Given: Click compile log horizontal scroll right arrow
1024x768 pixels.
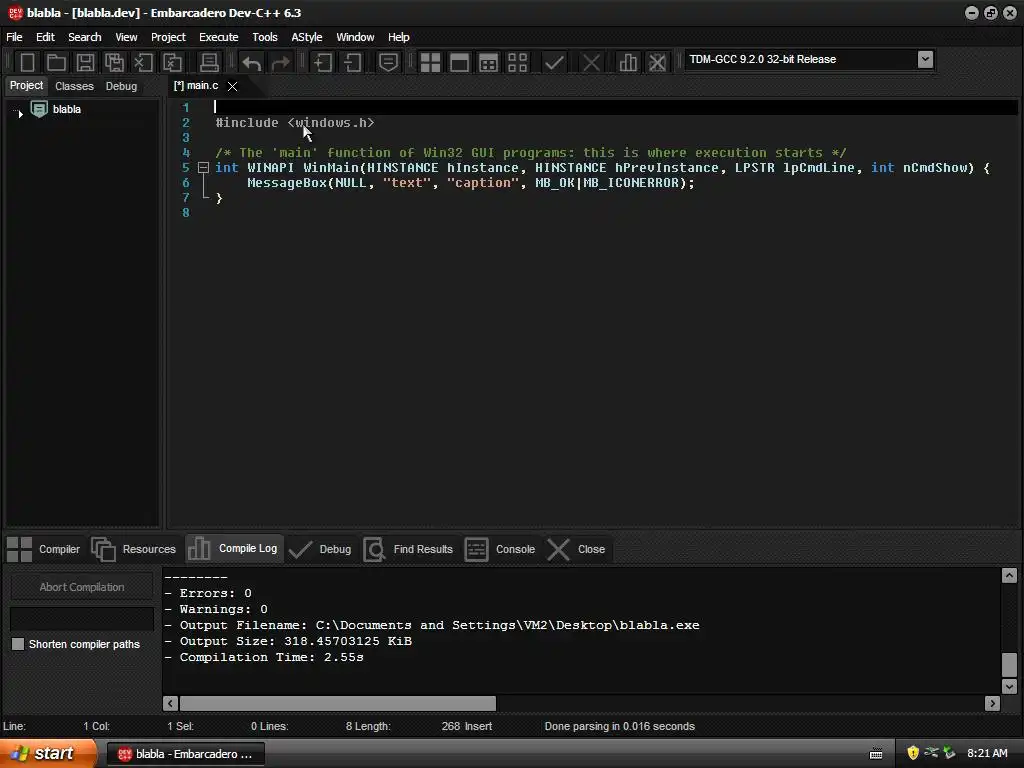Looking at the screenshot, I should [993, 703].
